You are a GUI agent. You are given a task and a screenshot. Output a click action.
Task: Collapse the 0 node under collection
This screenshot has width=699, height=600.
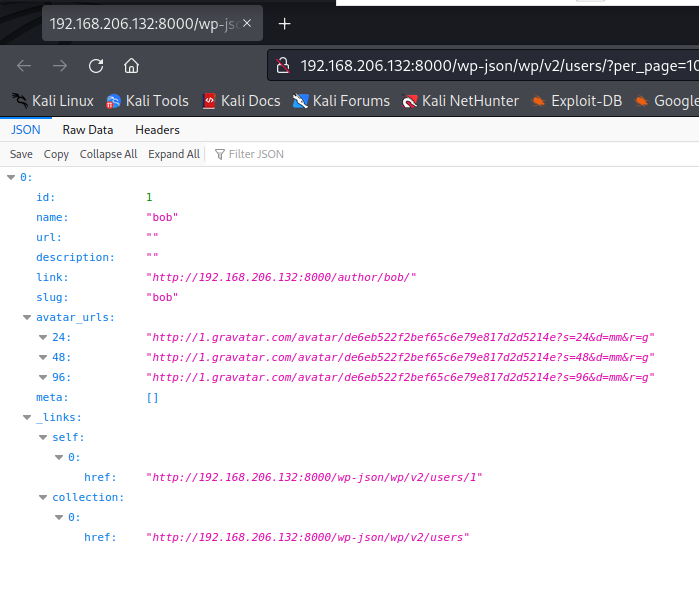[59, 518]
